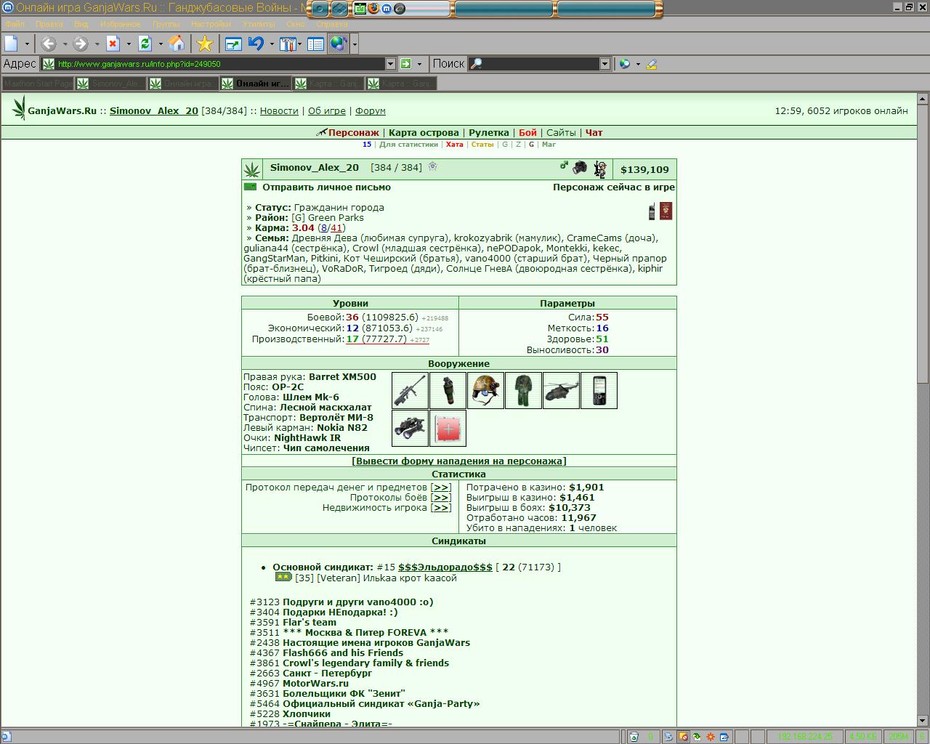Click the camera icon in the character header
Viewport: 930px width, 744px height.
[x=579, y=168]
